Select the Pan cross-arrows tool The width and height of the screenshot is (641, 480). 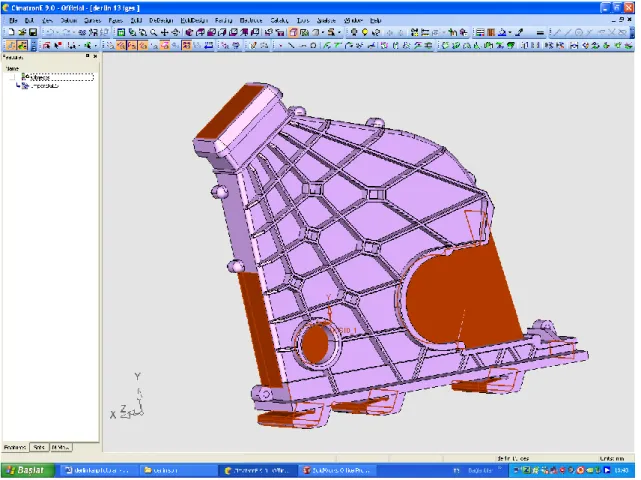click(164, 32)
